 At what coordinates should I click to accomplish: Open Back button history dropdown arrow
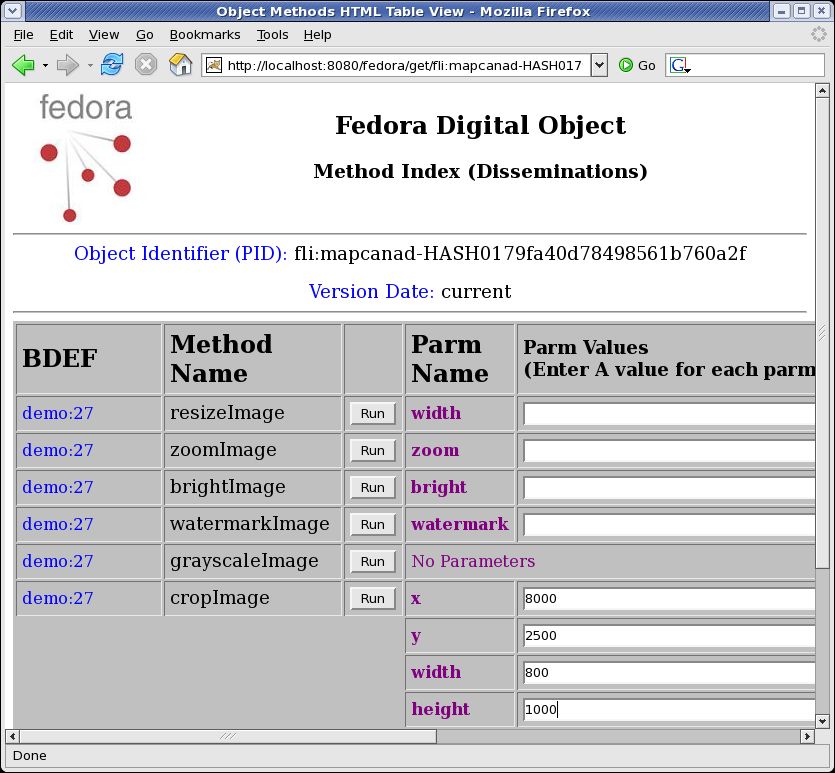pos(45,65)
